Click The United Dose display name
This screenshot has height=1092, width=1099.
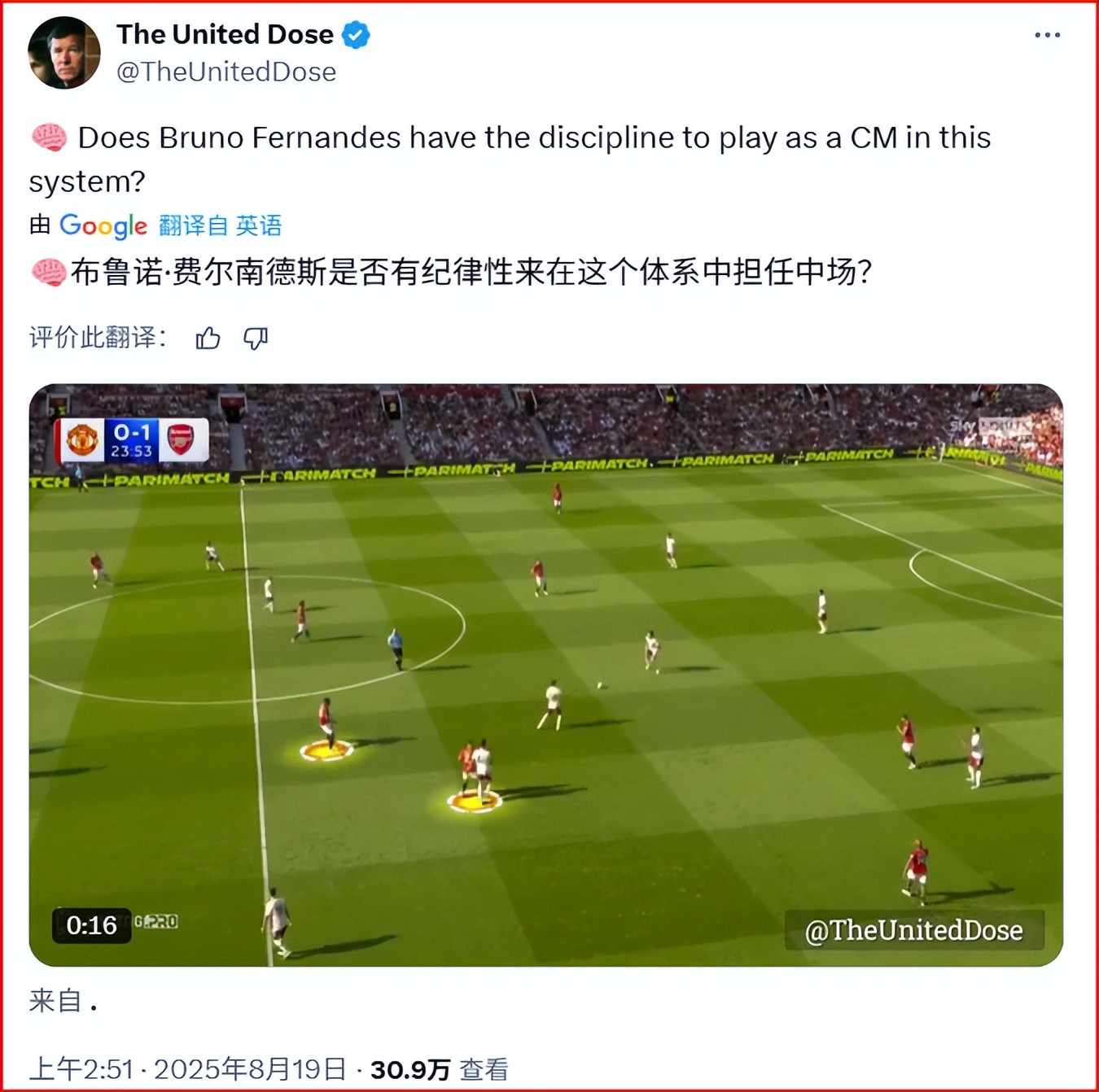[225, 34]
